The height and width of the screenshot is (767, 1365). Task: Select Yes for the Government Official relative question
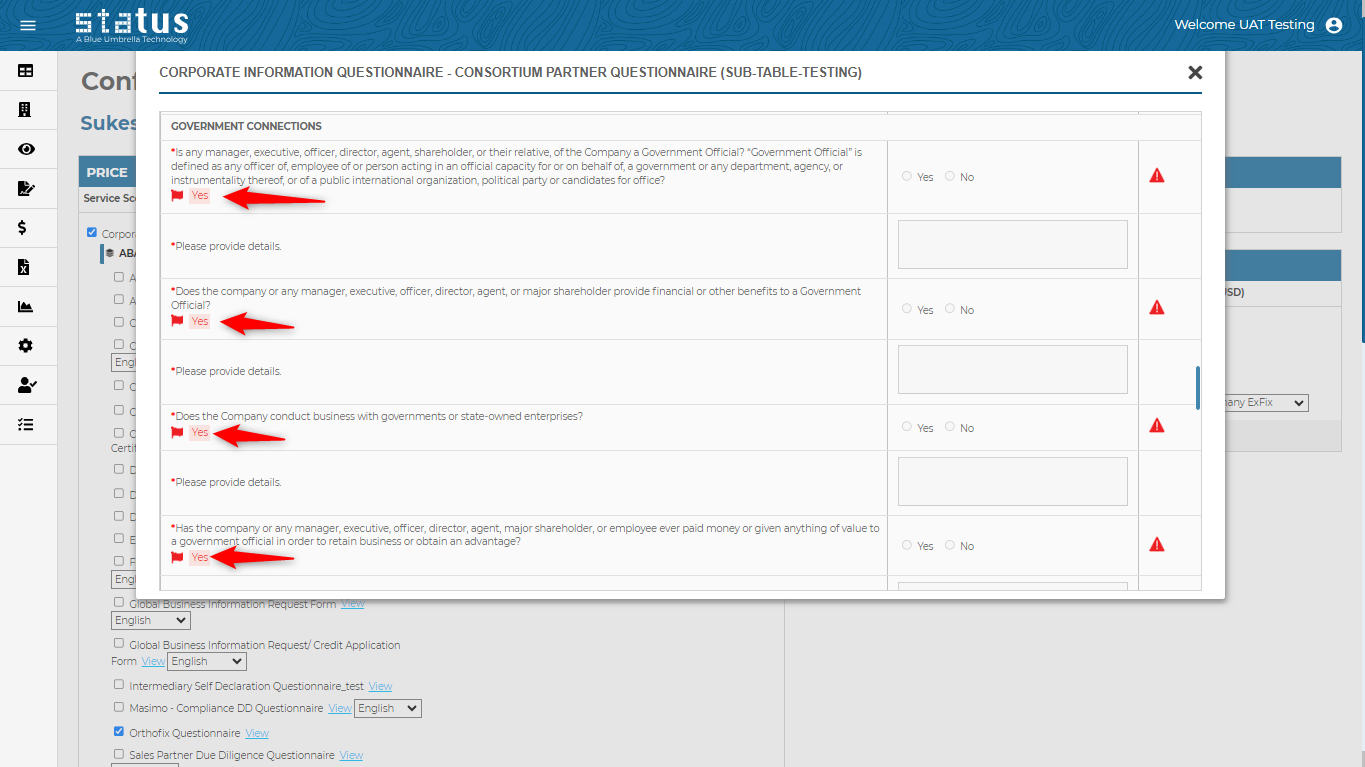click(x=907, y=176)
